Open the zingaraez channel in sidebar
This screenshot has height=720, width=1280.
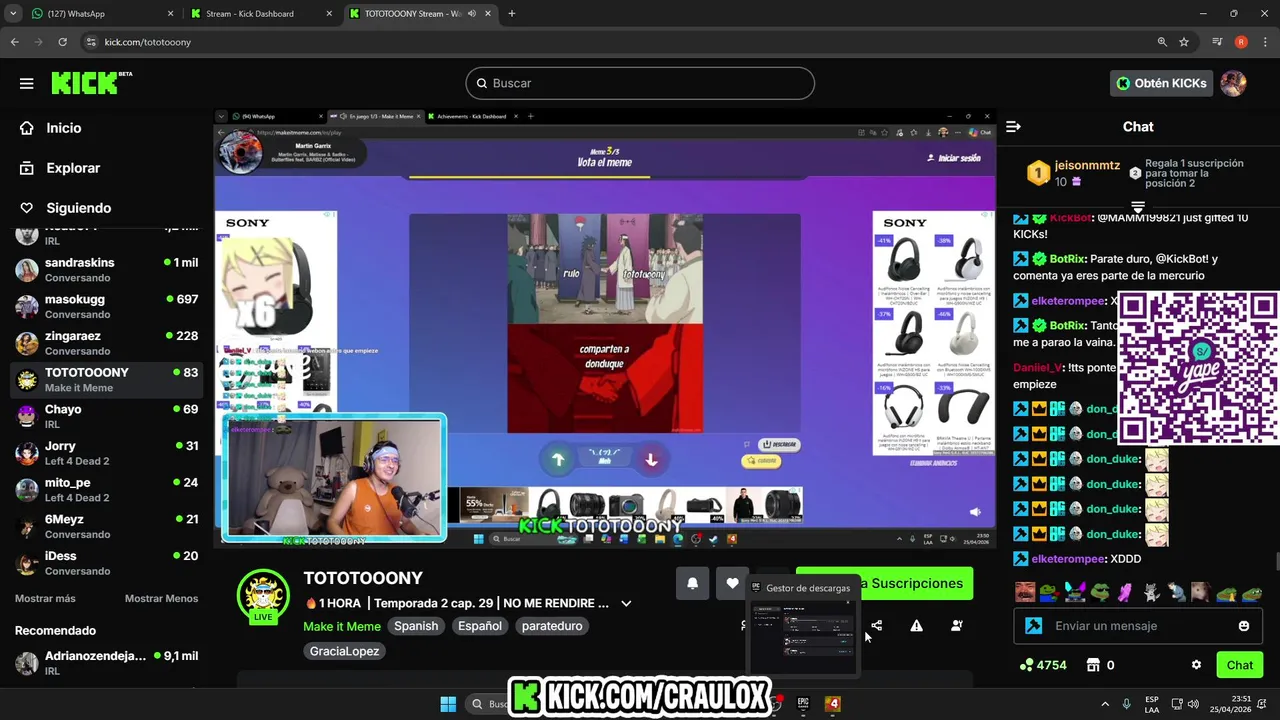pyautogui.click(x=107, y=343)
